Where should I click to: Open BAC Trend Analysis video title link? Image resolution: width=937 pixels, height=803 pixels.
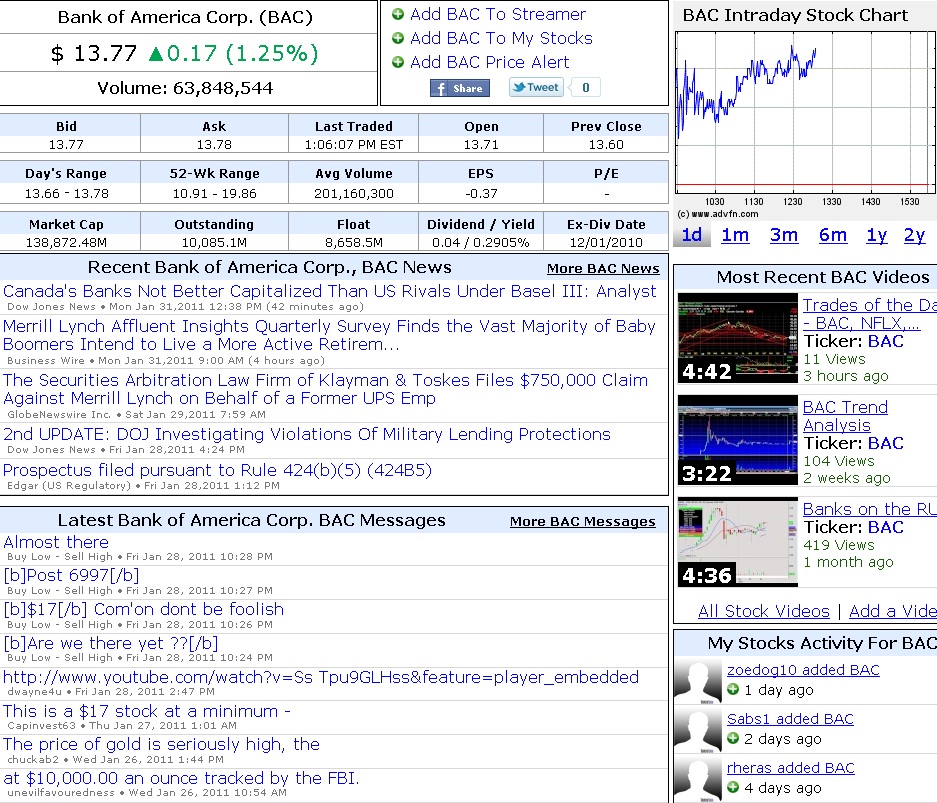pos(845,416)
